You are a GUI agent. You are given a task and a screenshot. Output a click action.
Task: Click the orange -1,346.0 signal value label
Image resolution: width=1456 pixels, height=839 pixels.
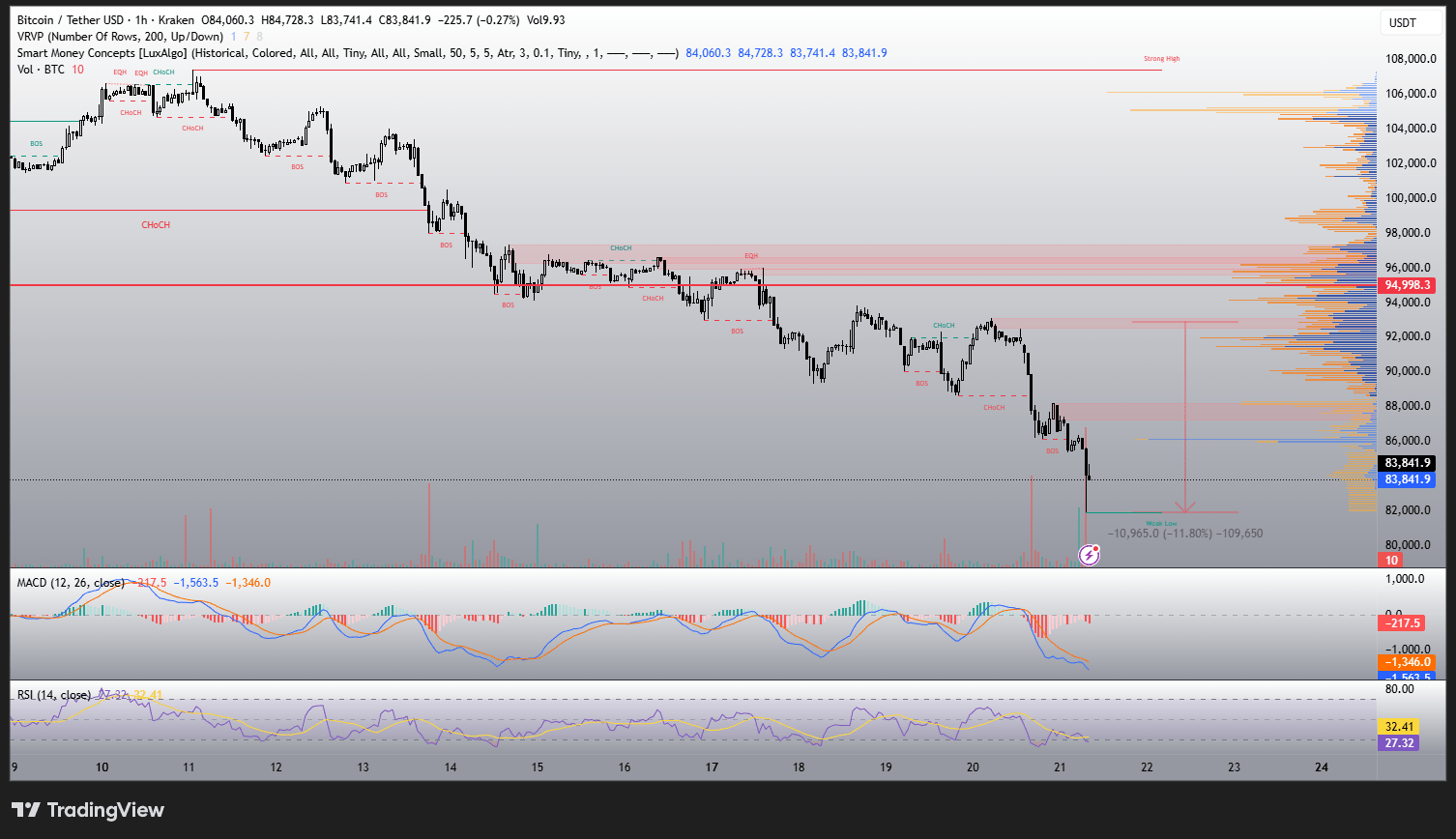pos(1405,662)
